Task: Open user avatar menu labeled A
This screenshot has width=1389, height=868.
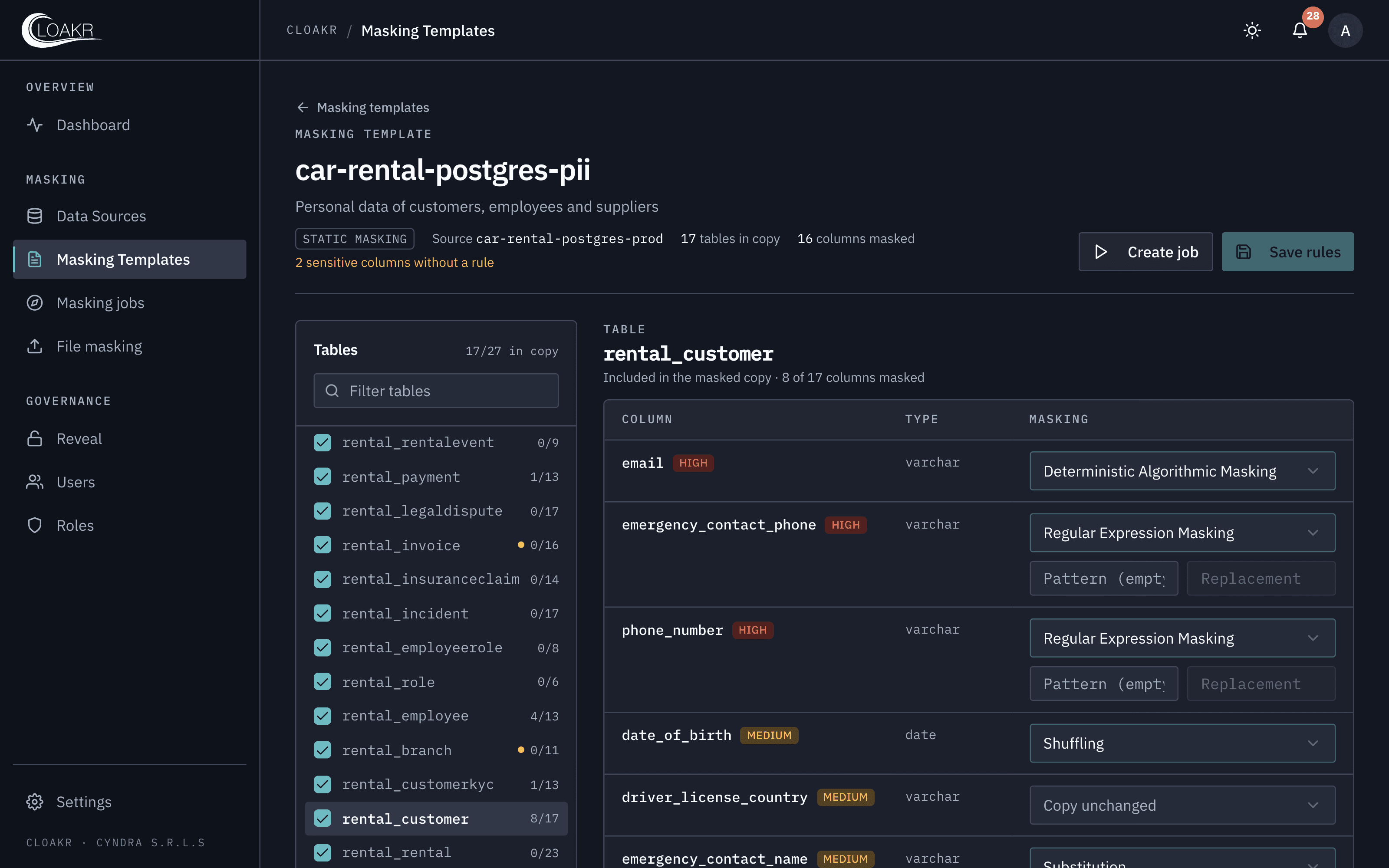Action: tap(1345, 30)
